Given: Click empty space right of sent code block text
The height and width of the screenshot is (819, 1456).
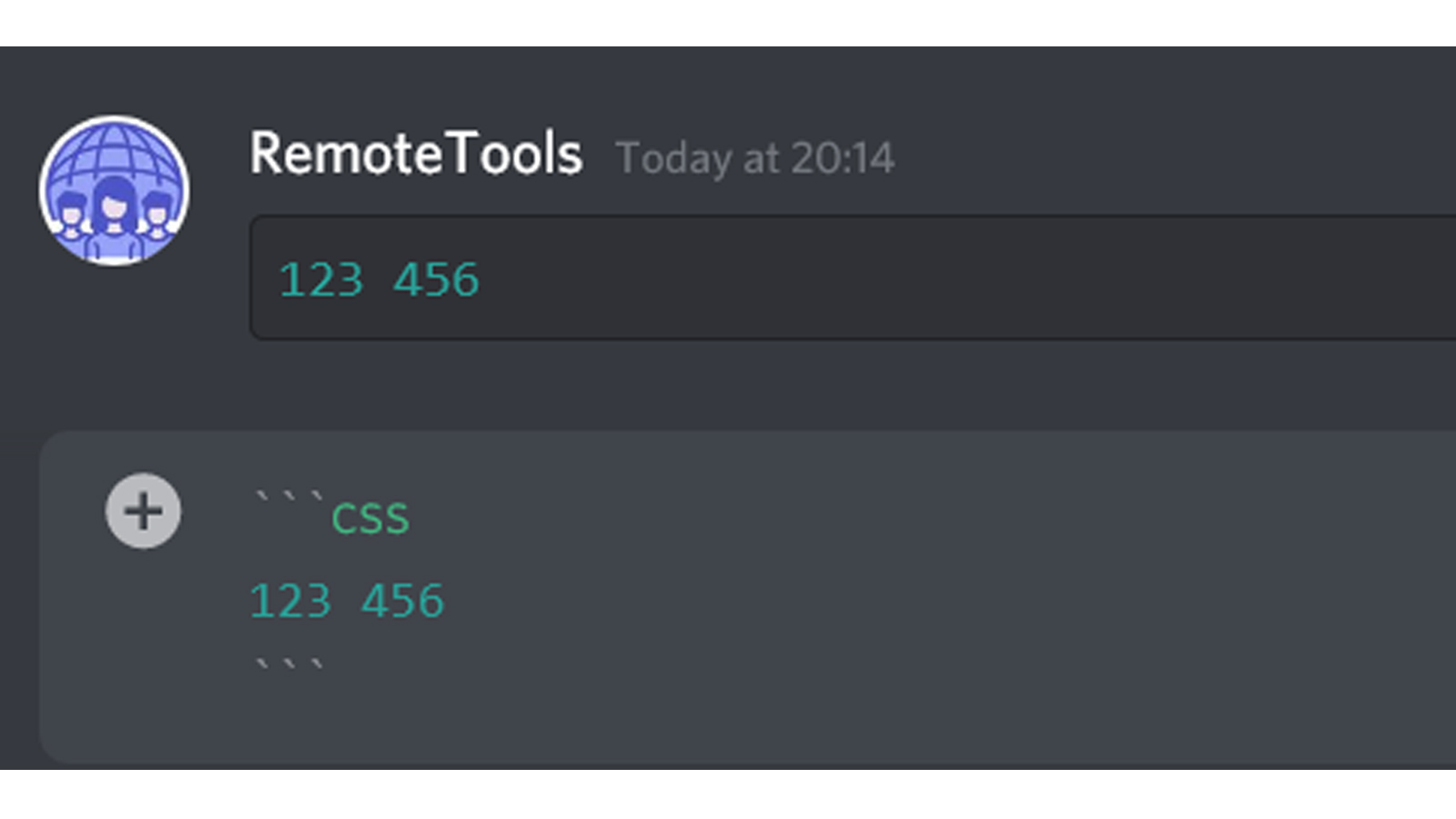Looking at the screenshot, I should pyautogui.click(x=955, y=278).
